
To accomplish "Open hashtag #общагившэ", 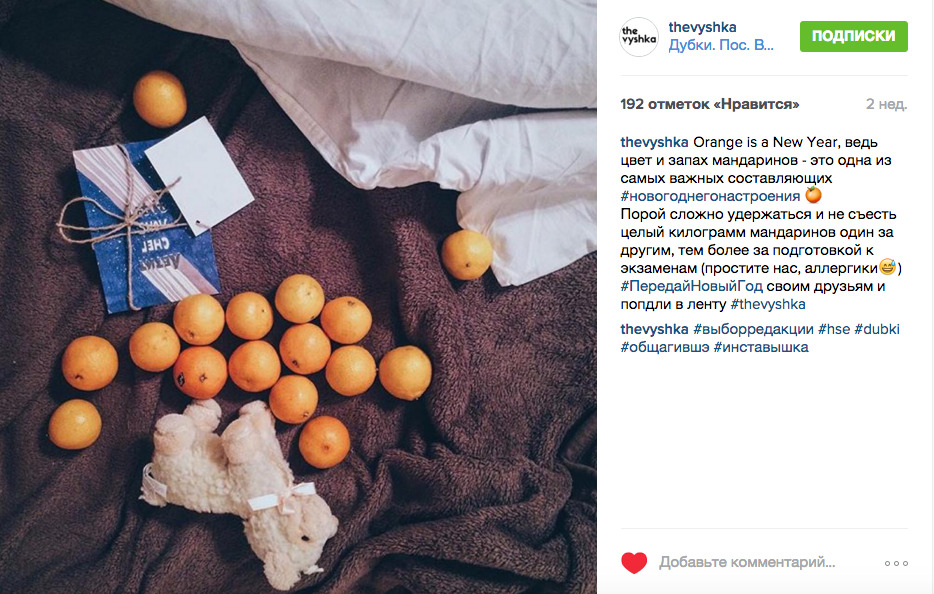I will click(x=665, y=347).
